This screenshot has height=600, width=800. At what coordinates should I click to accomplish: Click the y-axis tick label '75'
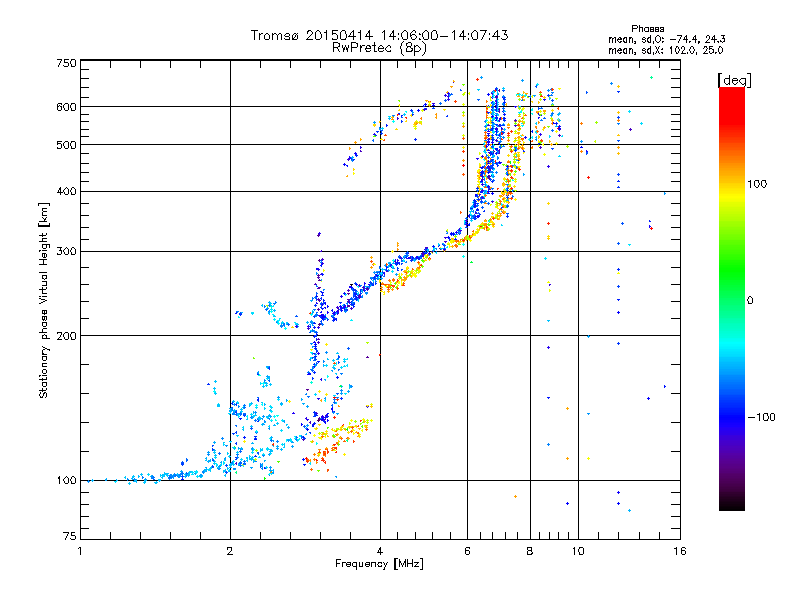70,536
